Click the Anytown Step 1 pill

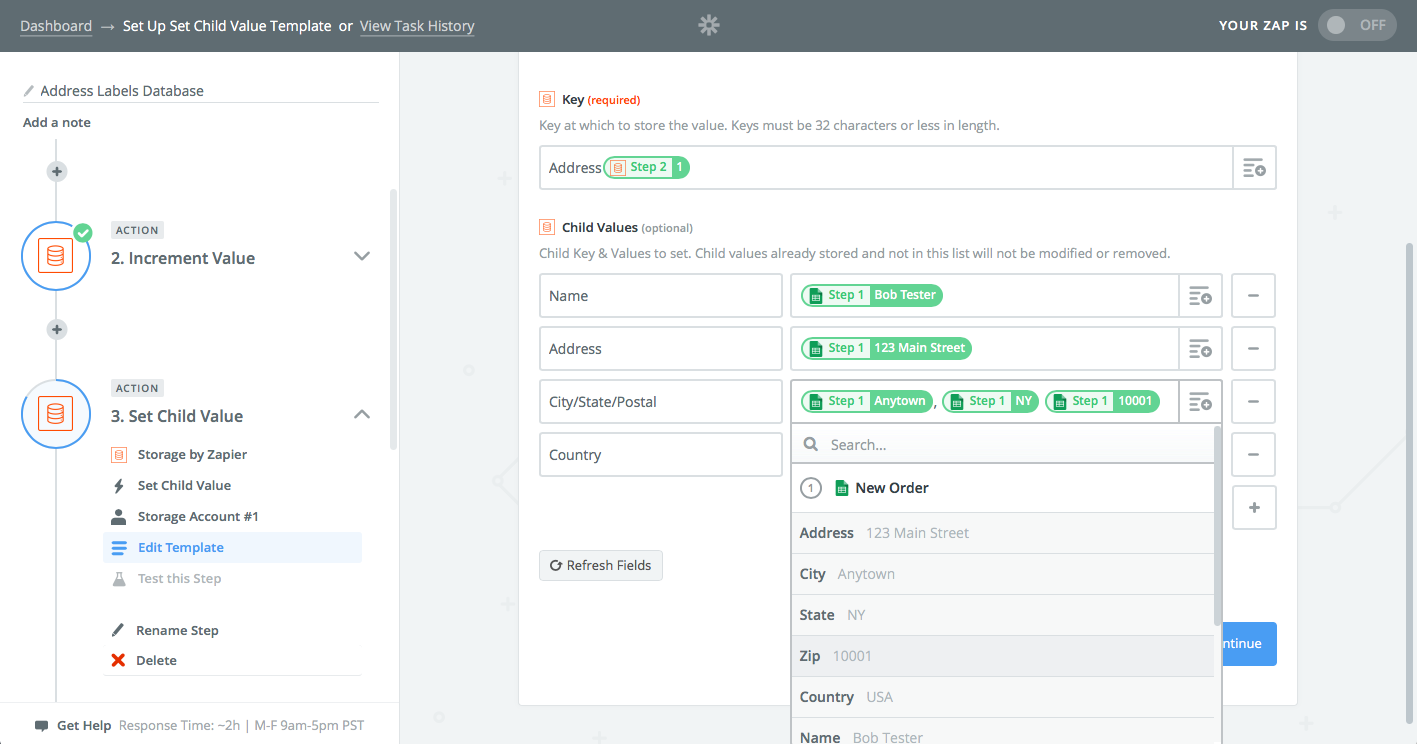tap(867, 401)
